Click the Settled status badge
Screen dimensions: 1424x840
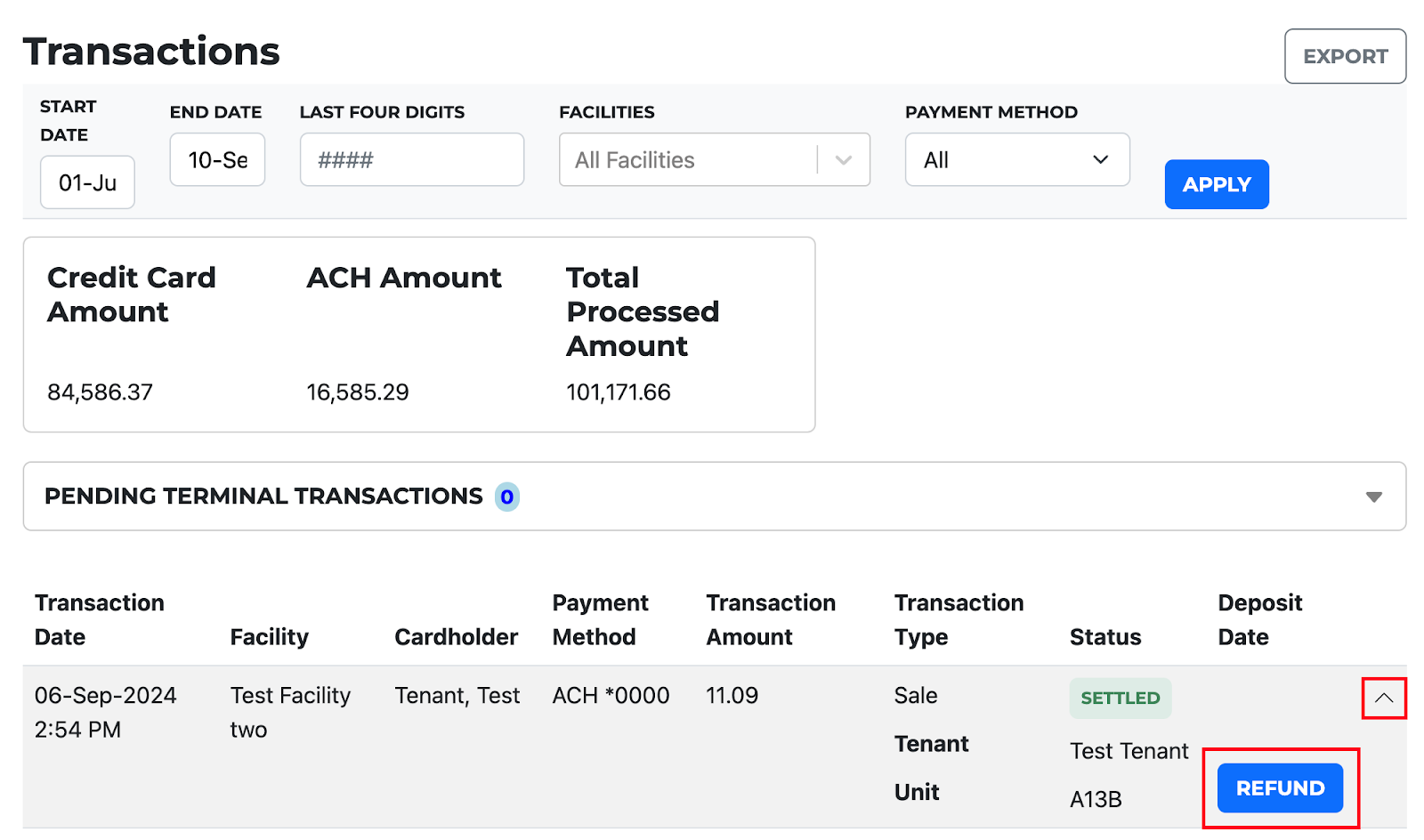[x=1121, y=699]
